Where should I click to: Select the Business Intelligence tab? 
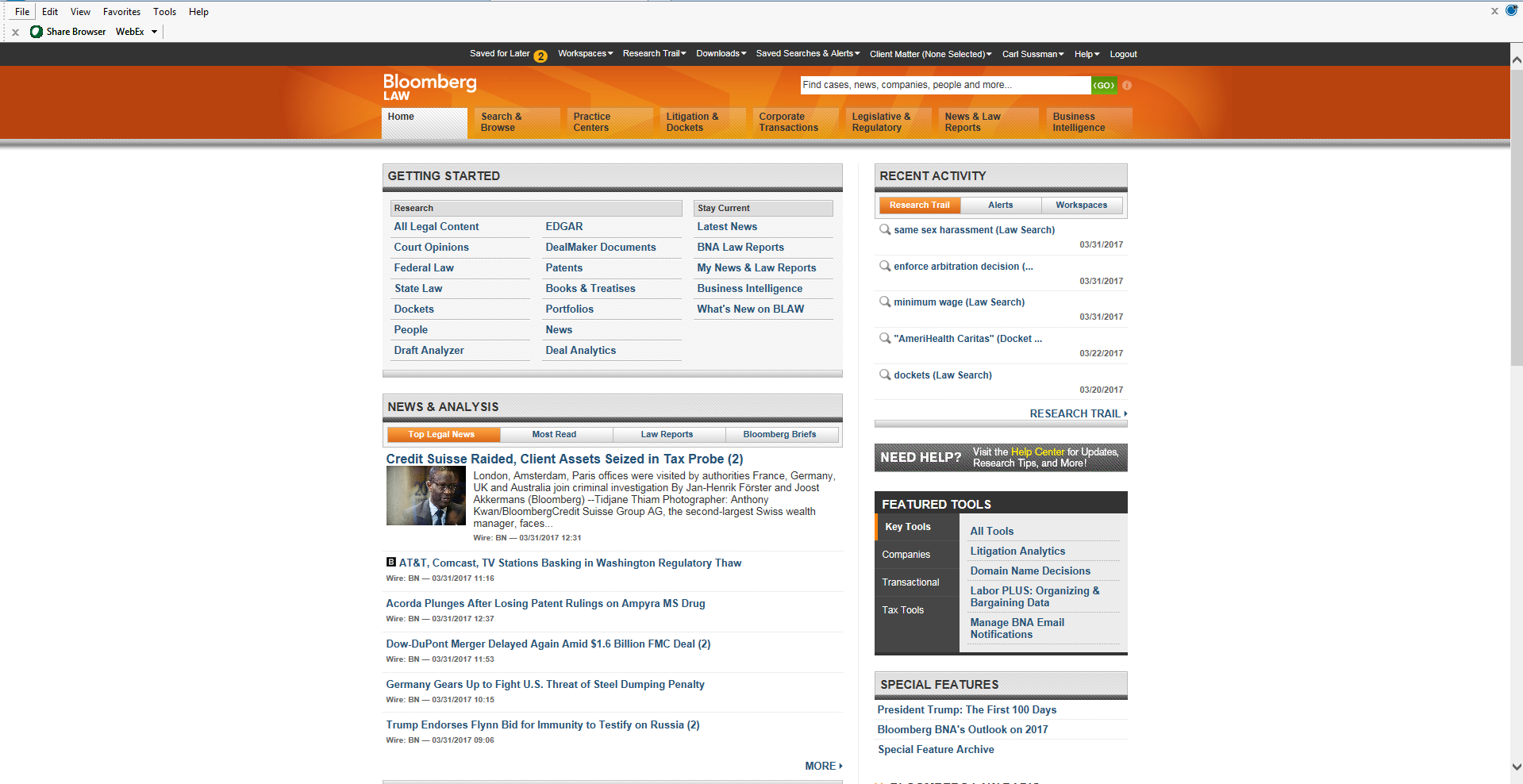point(1089,122)
